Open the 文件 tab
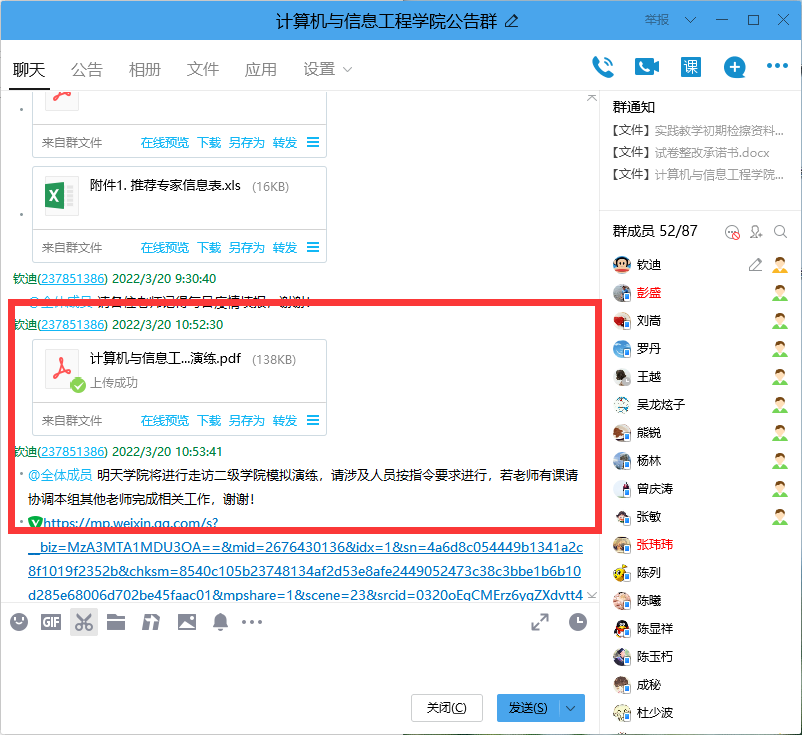 [202, 69]
